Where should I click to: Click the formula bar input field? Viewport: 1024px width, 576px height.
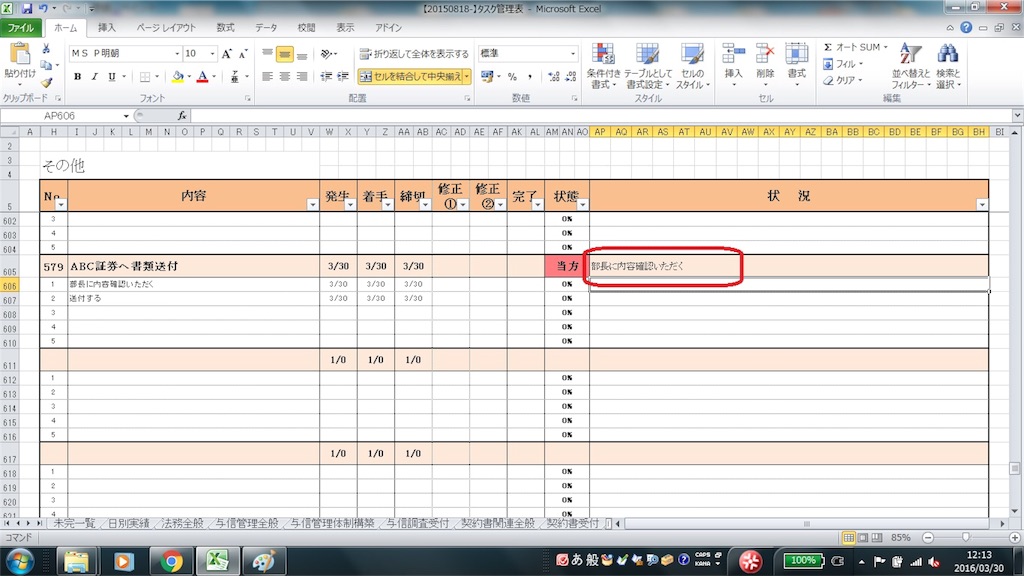coord(601,116)
